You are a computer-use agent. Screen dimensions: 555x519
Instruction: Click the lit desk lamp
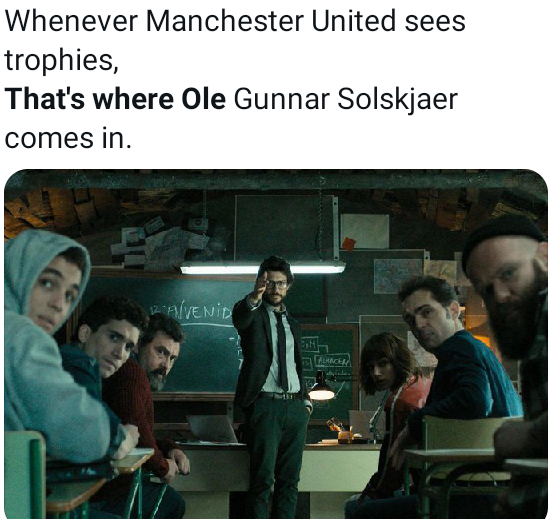click(321, 387)
